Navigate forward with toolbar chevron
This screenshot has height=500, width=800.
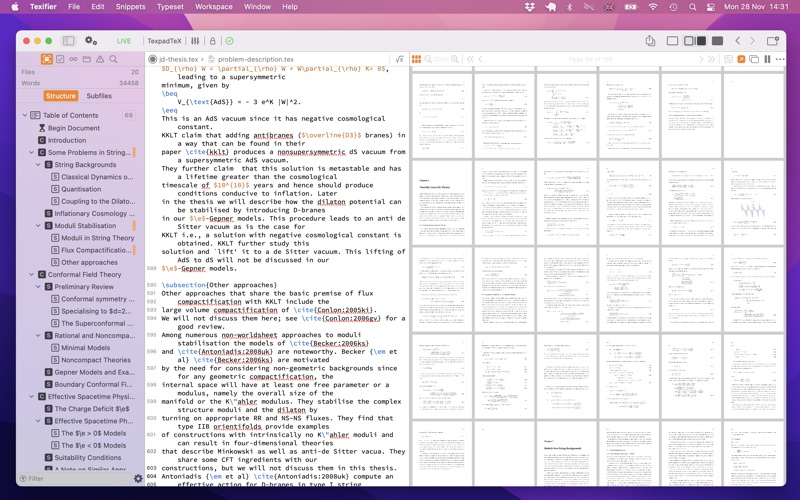point(752,41)
